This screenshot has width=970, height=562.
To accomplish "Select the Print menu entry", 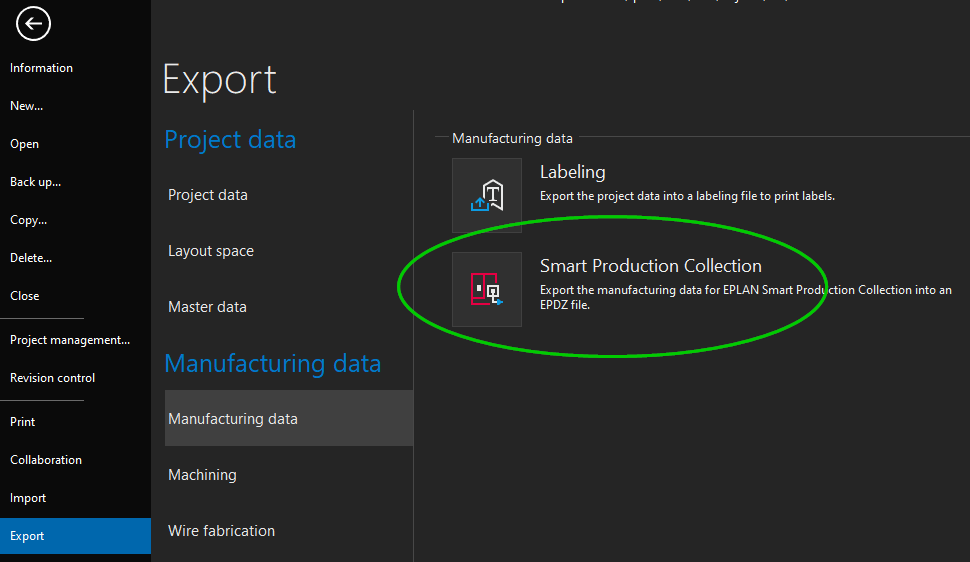I will pos(23,422).
